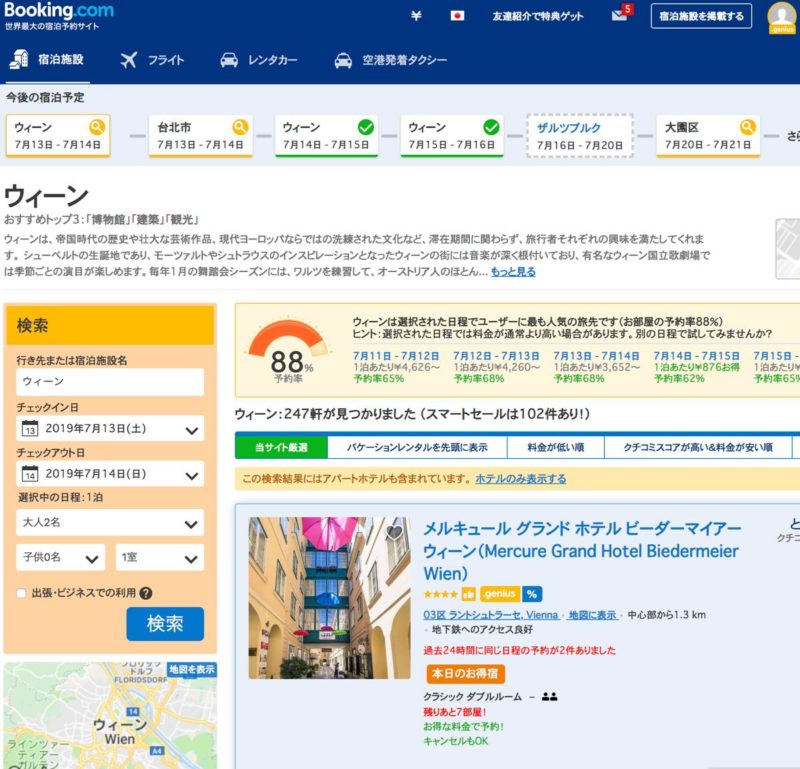Select the レンタカー navigation tab
The height and width of the screenshot is (769, 800).
[x=259, y=60]
